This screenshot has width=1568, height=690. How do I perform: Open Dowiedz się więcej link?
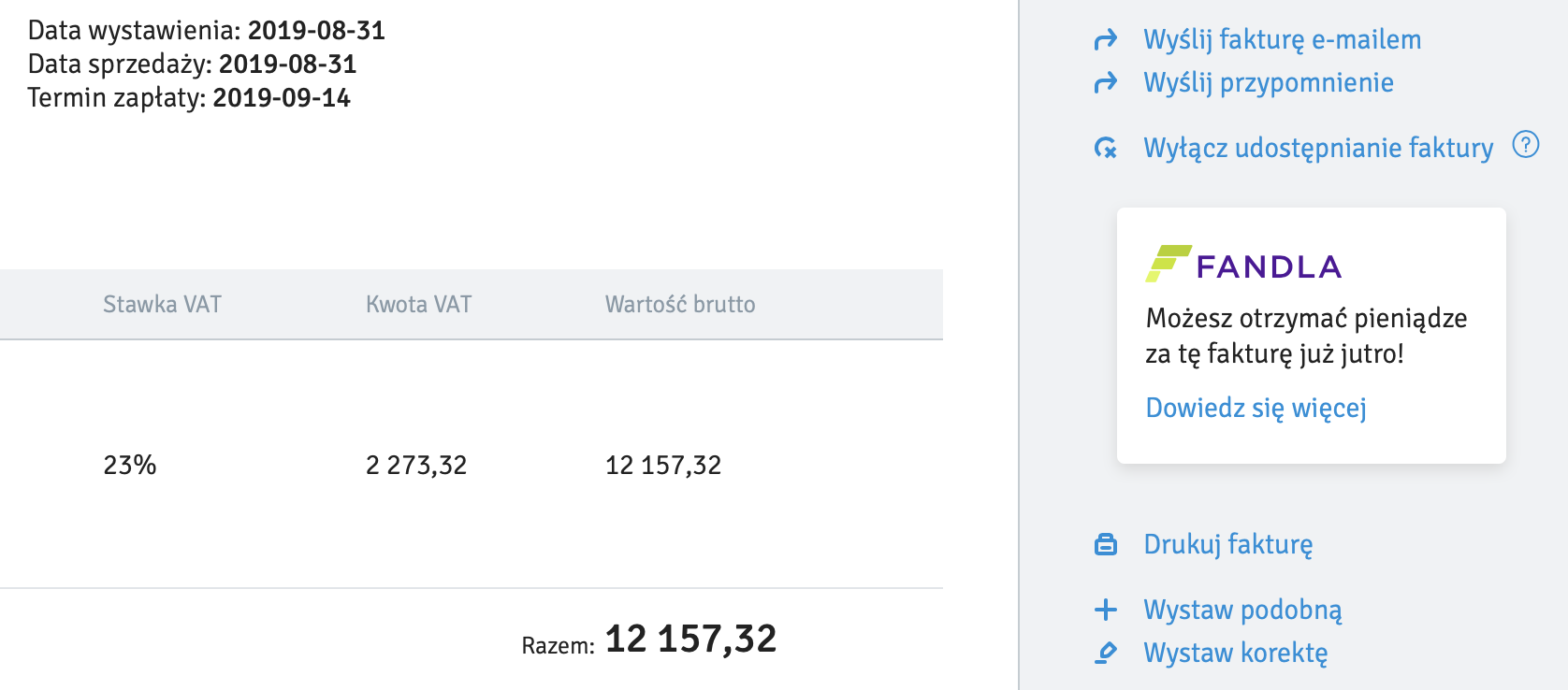[1256, 408]
